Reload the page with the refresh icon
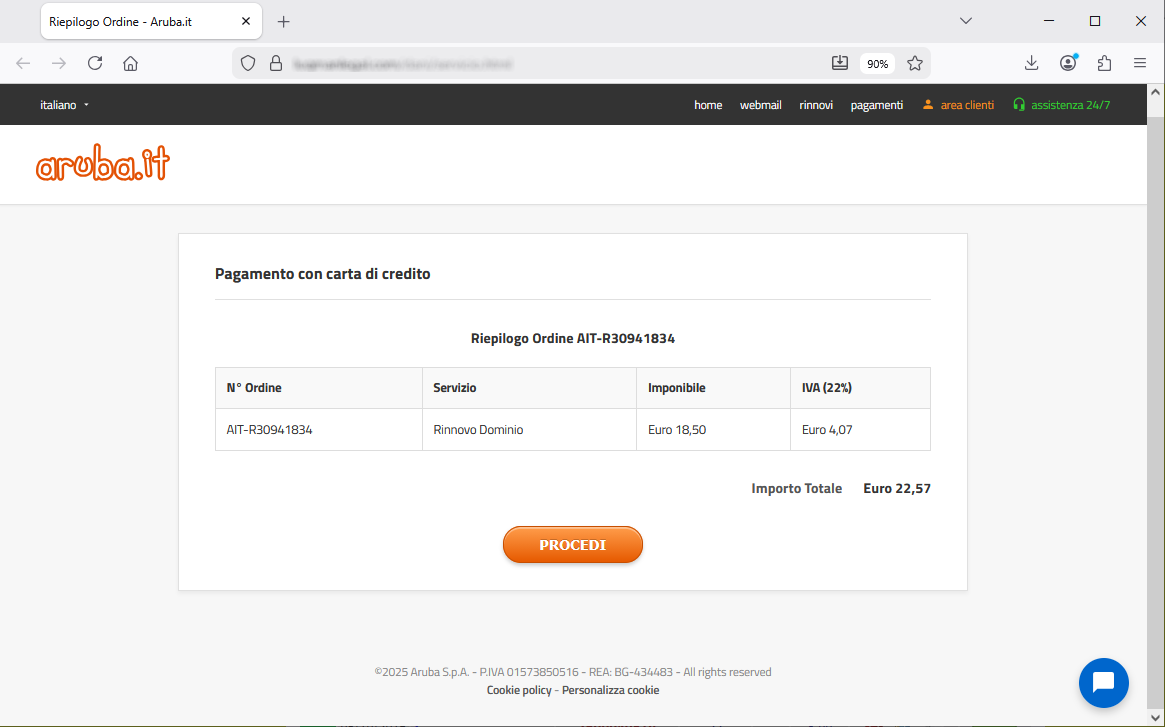The width and height of the screenshot is (1165, 727). point(95,63)
